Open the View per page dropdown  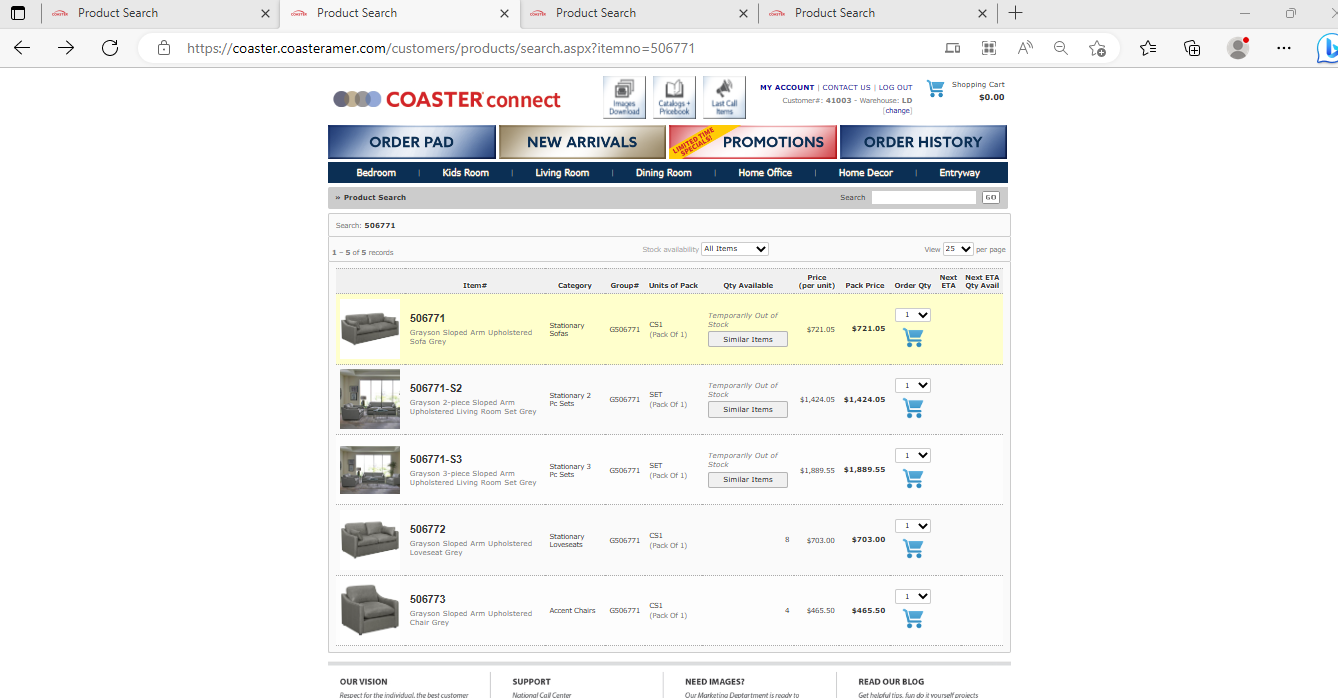[x=958, y=249]
